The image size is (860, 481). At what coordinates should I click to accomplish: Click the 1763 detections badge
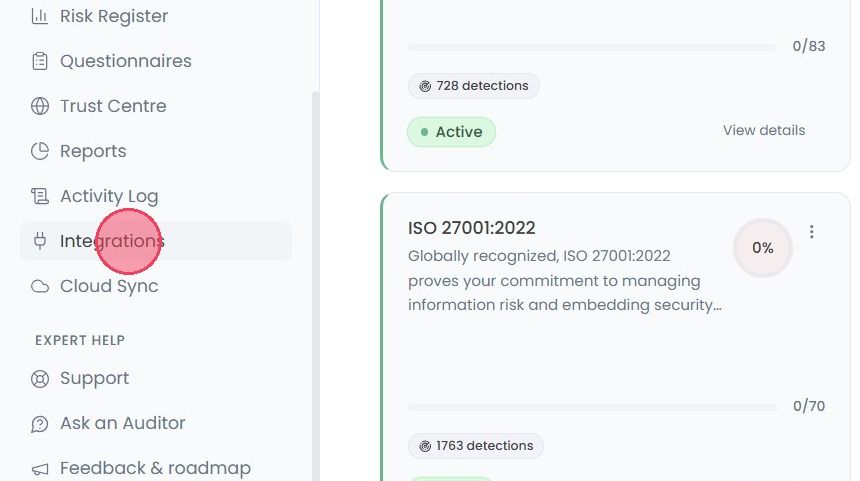[x=476, y=446]
